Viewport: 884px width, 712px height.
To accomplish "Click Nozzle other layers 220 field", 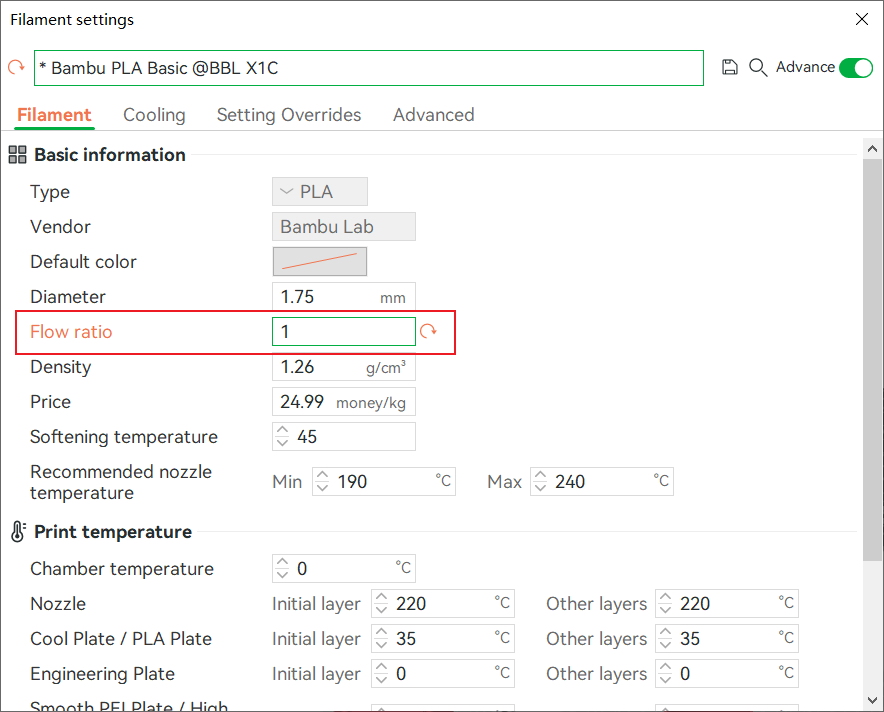I will (x=727, y=604).
